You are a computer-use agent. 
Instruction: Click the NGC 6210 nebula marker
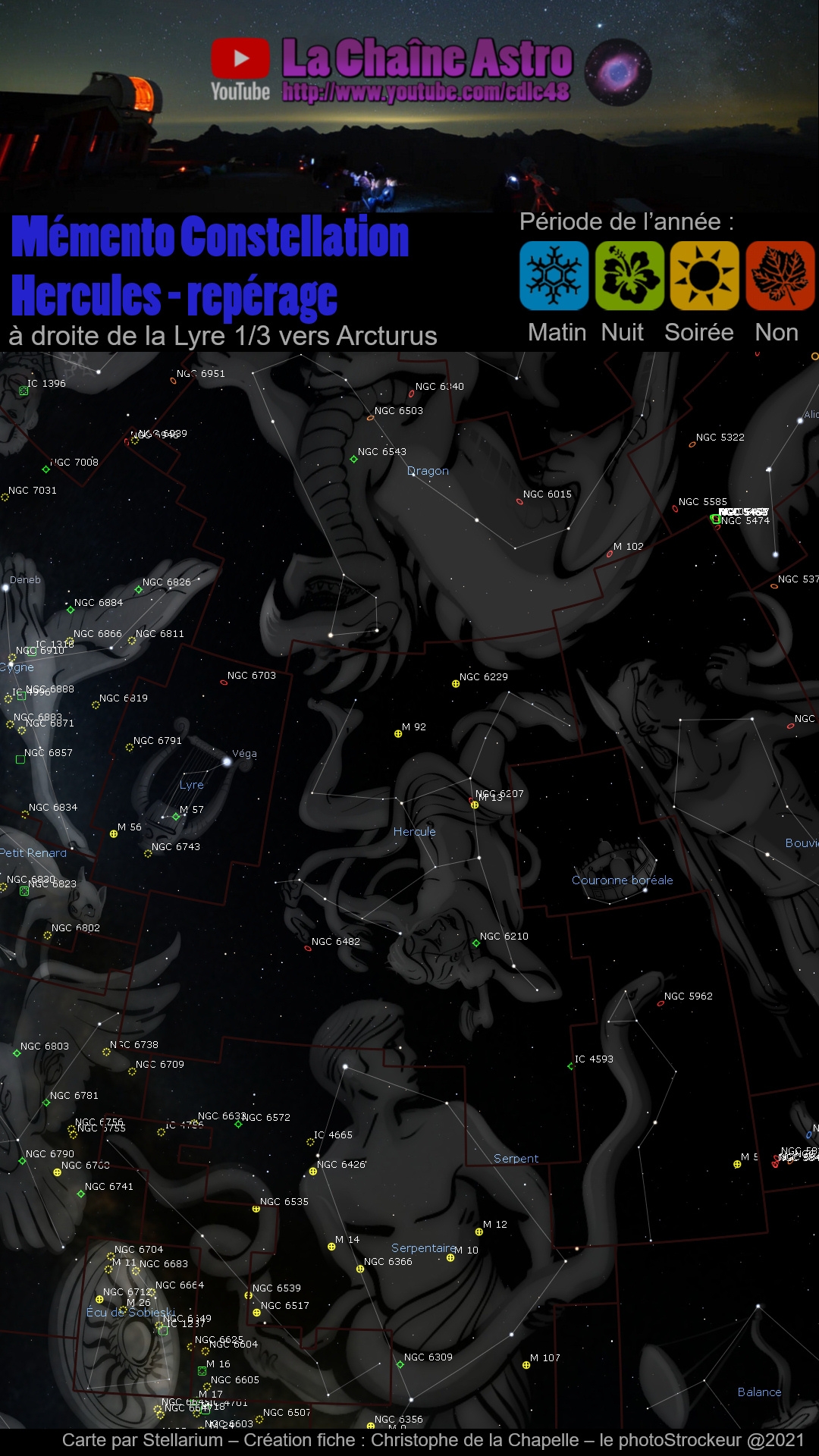475,943
